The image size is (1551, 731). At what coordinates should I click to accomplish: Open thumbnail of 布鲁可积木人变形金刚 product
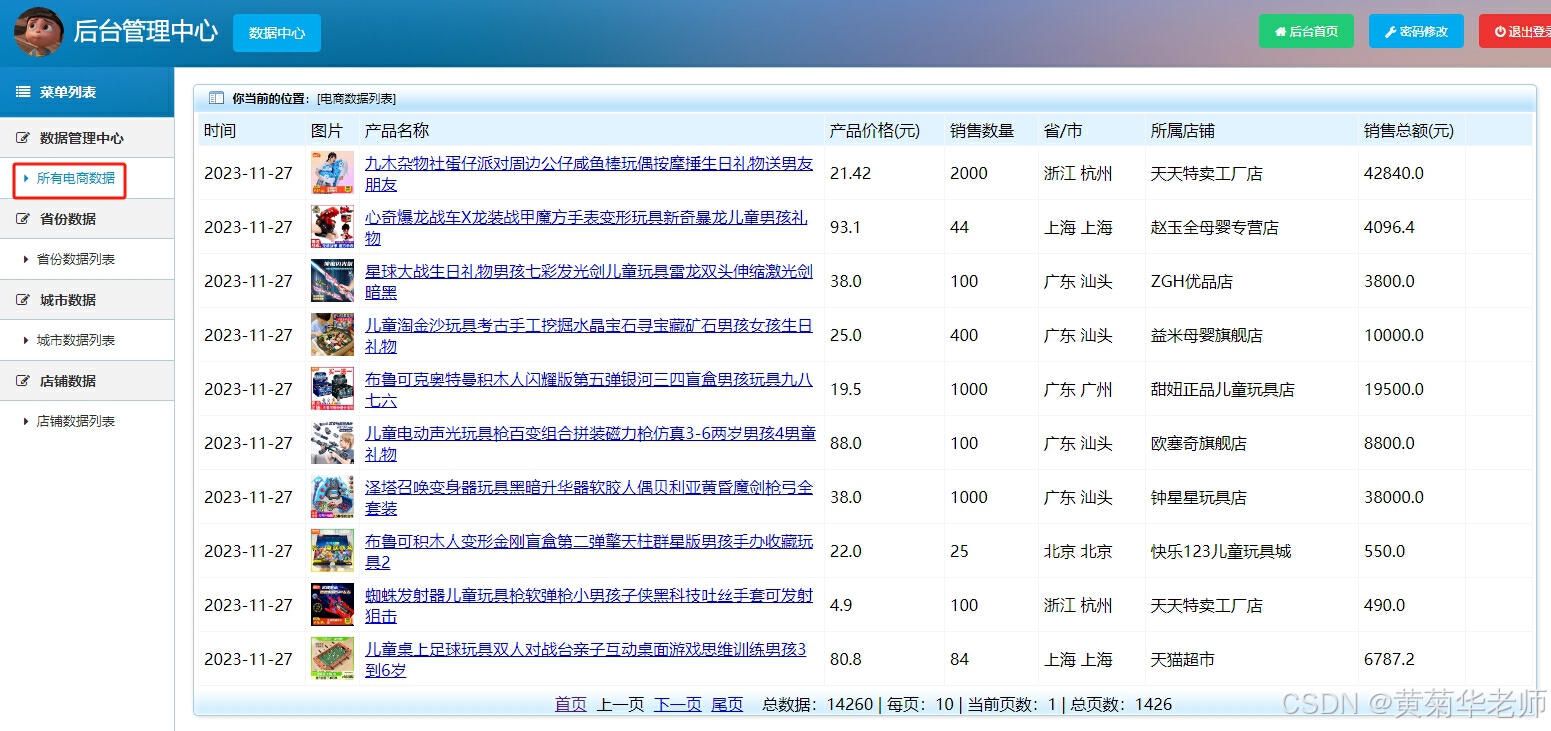pyautogui.click(x=332, y=551)
